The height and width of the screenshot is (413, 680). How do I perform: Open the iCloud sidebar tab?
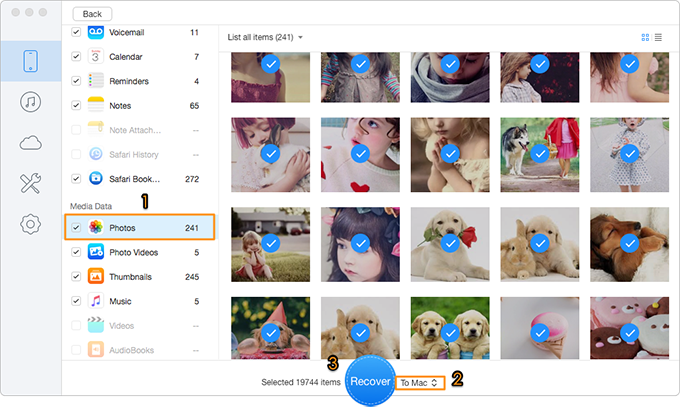tap(30, 143)
